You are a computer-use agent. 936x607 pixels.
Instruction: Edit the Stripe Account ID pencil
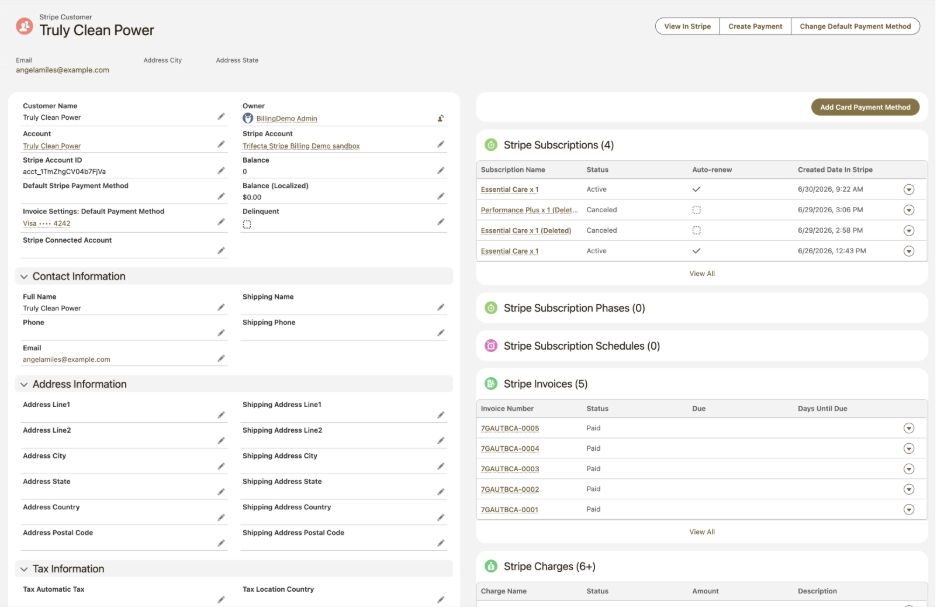click(221, 171)
